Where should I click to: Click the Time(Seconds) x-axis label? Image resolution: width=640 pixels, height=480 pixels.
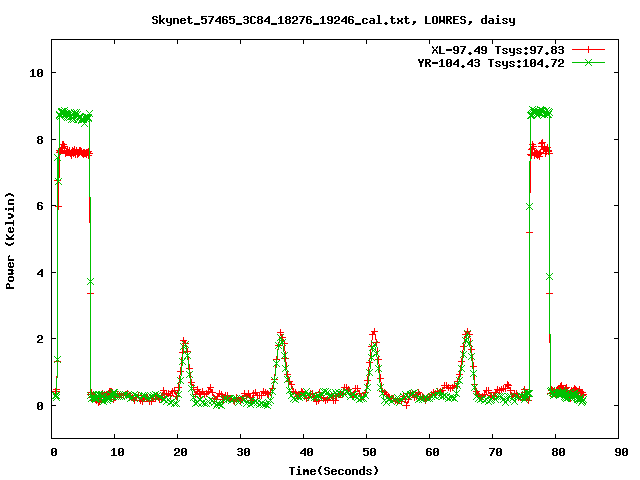pos(334,471)
